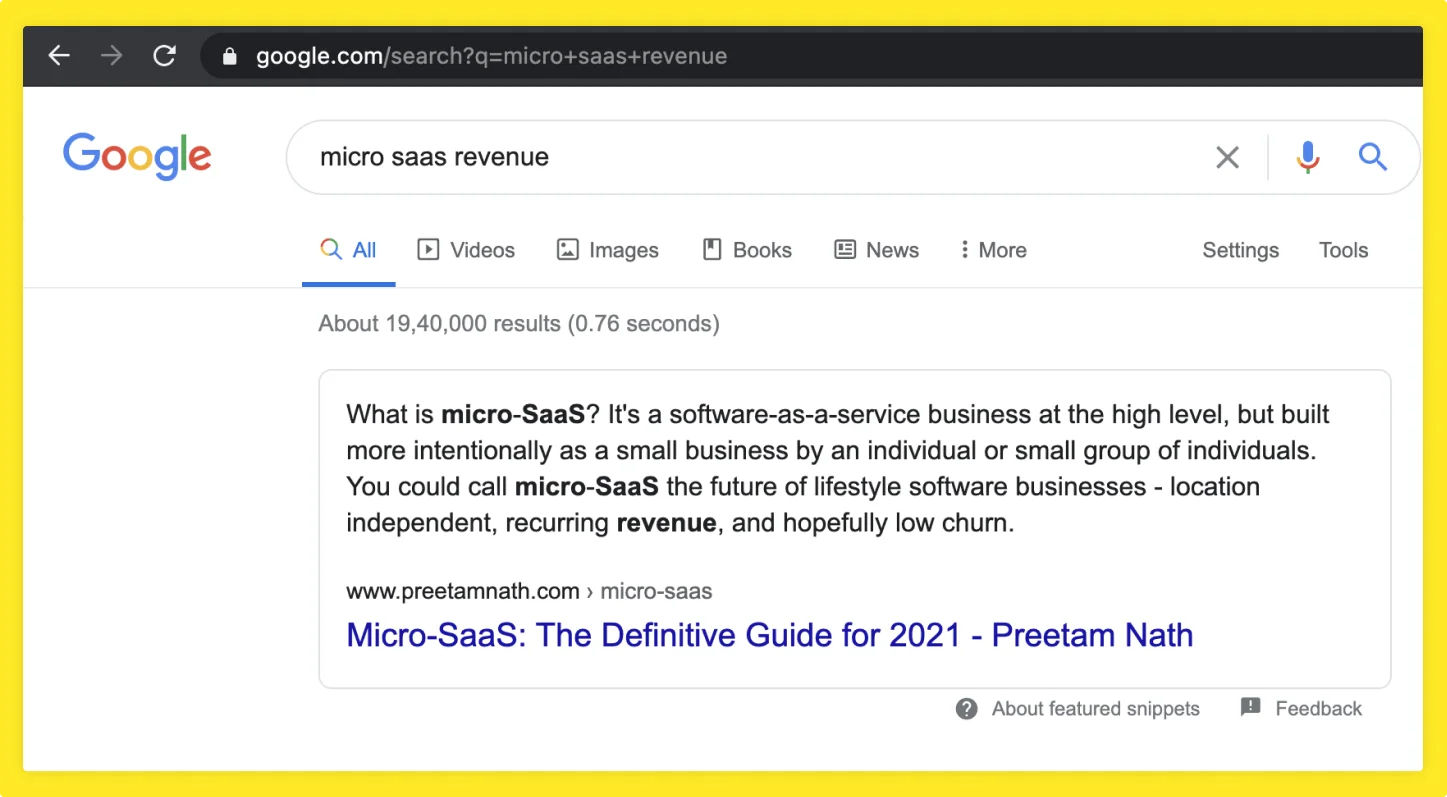Click the browser back arrow

tap(60, 56)
